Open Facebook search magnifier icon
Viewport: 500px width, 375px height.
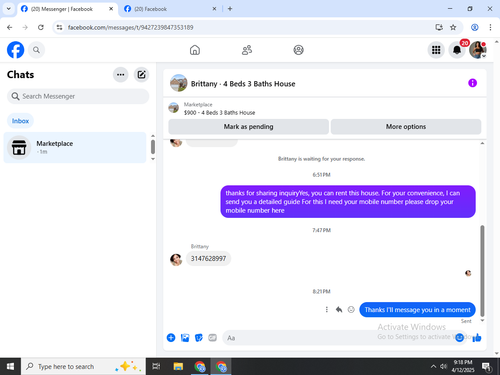pyautogui.click(x=36, y=50)
